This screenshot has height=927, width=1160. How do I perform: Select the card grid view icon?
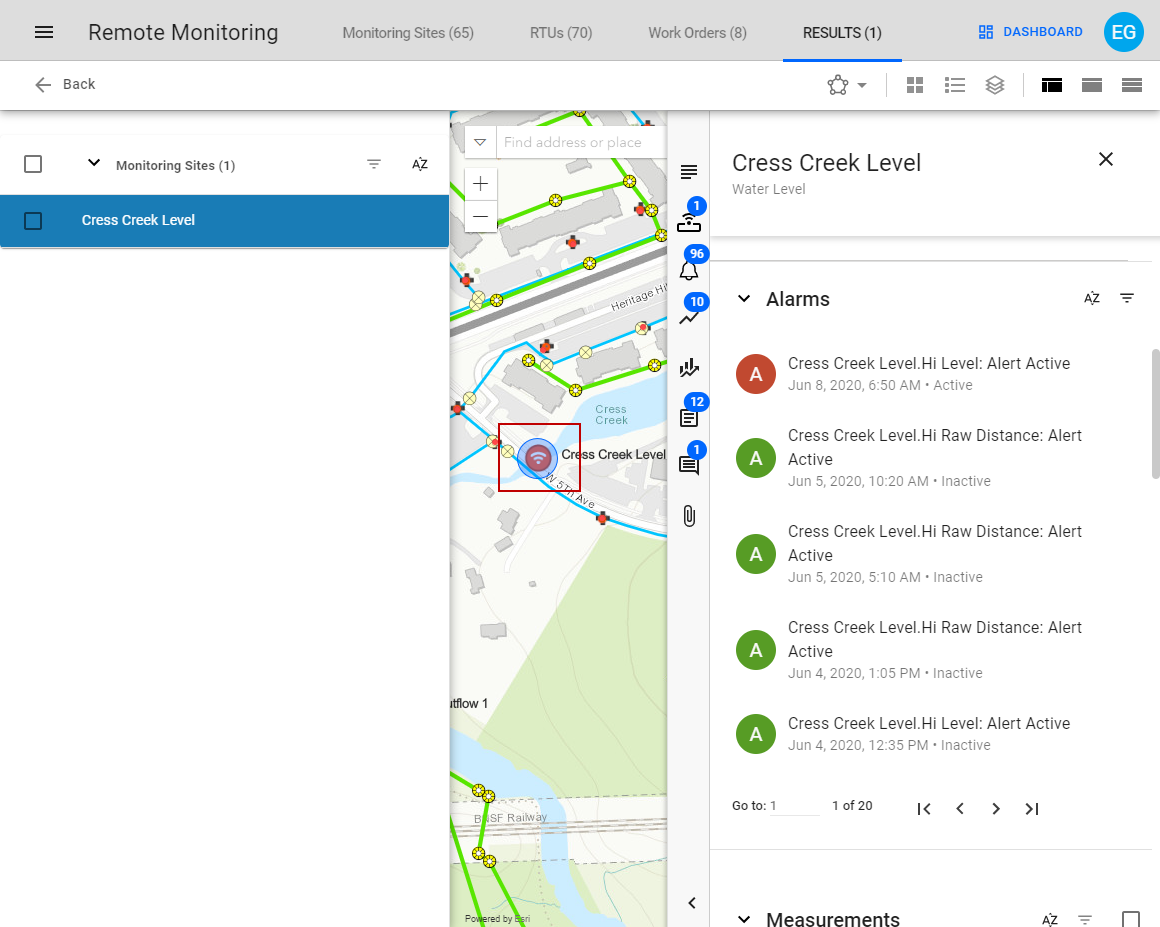[x=915, y=85]
